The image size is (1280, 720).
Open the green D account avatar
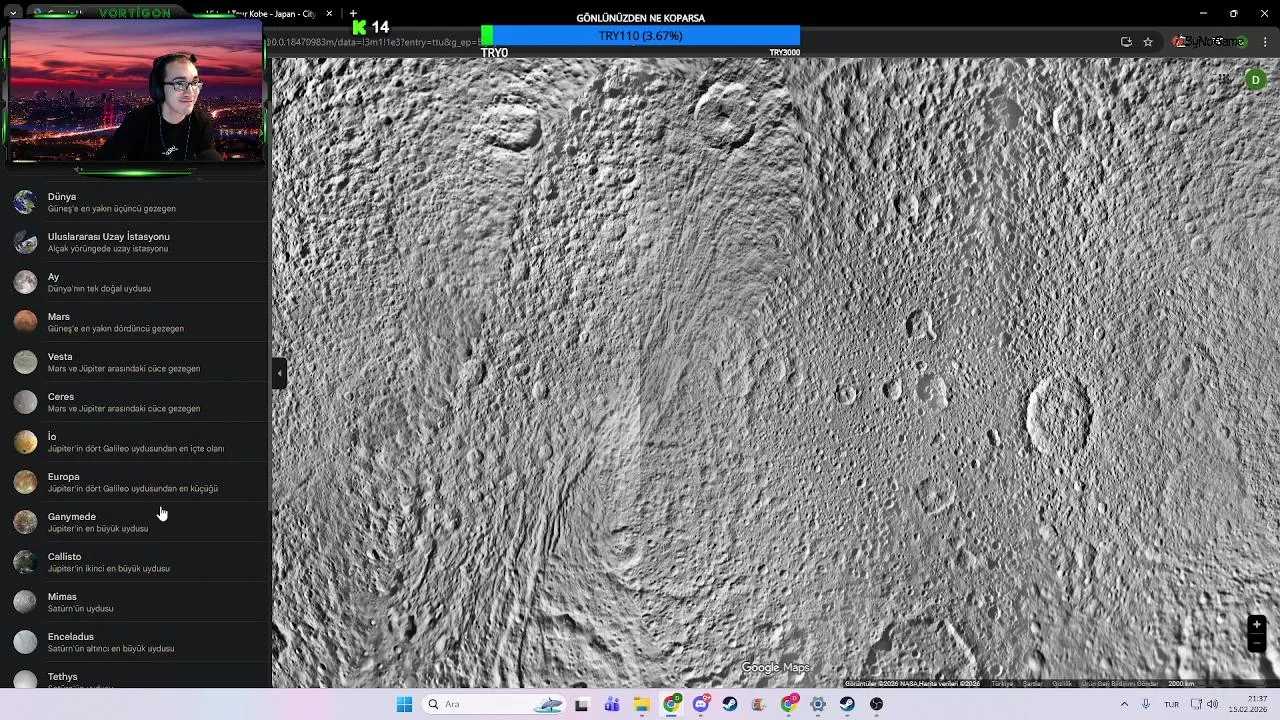click(1255, 79)
